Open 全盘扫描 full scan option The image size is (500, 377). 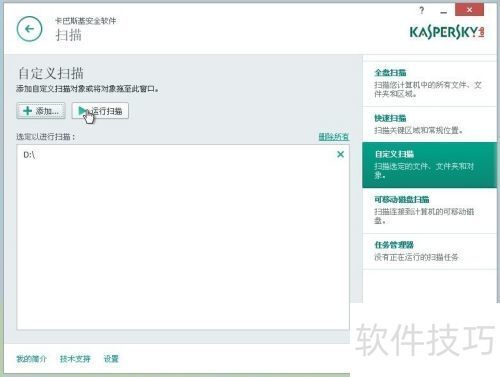(x=429, y=84)
